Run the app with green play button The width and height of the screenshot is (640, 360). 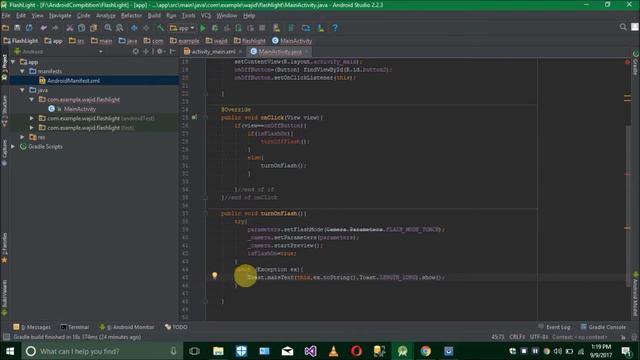point(203,28)
